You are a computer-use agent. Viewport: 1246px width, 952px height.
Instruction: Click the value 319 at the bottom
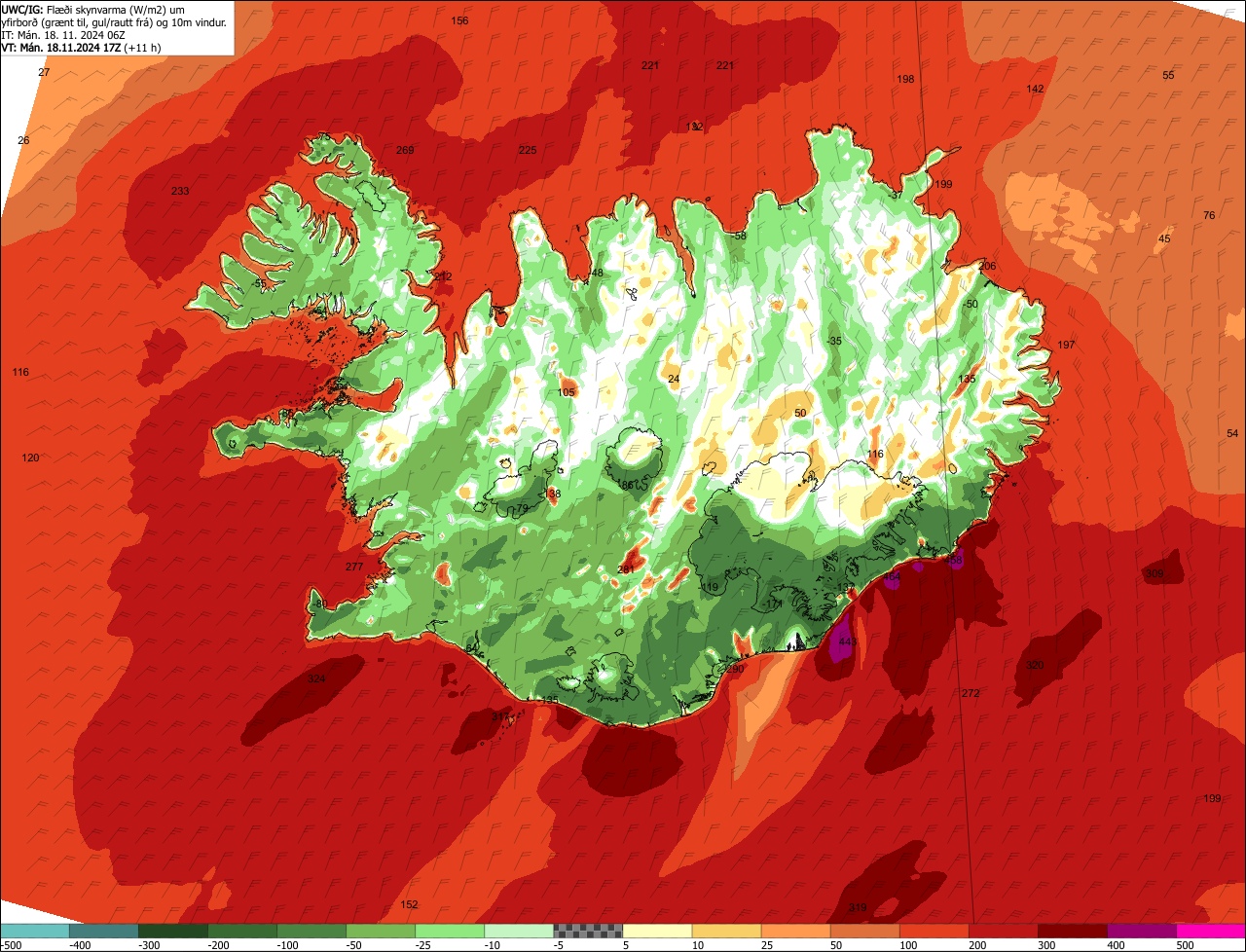coord(858,907)
